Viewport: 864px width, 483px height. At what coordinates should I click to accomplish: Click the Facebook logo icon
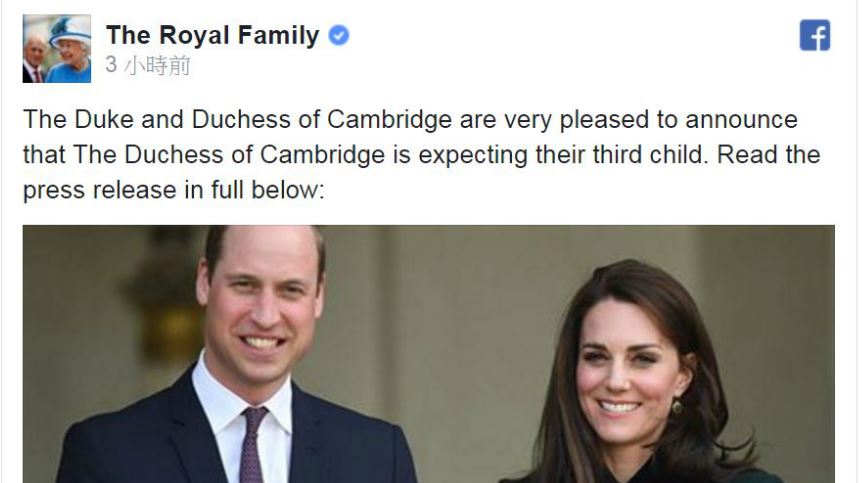(x=815, y=36)
